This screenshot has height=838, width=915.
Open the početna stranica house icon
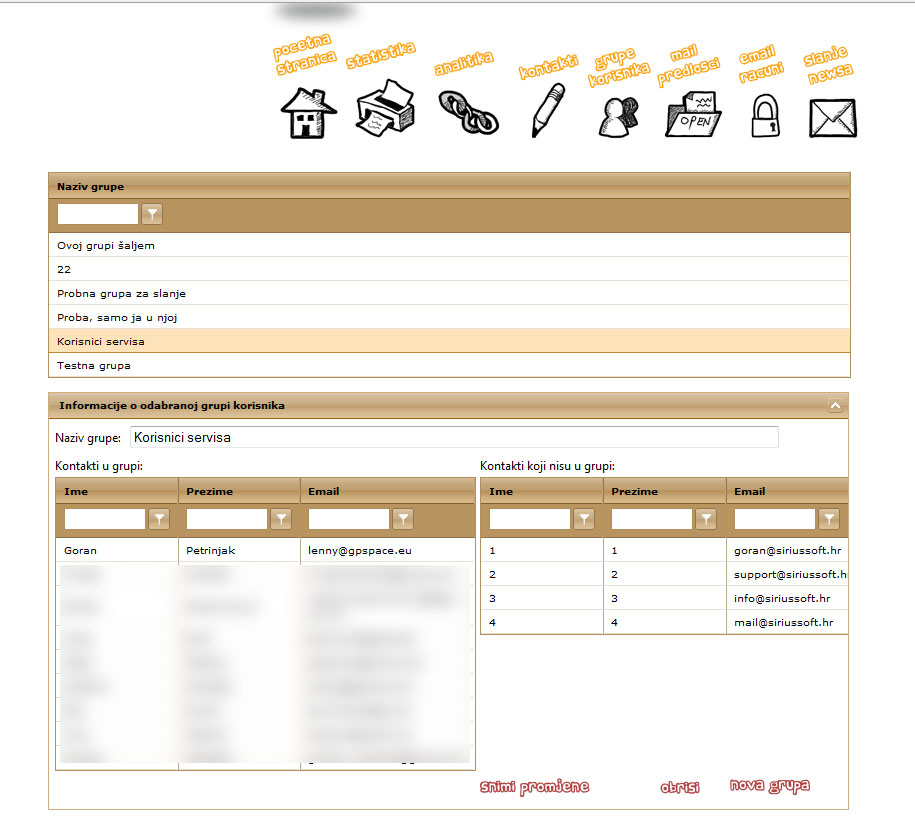[x=308, y=113]
